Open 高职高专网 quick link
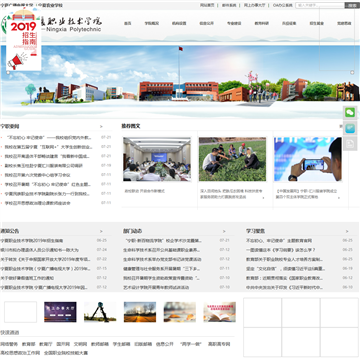This screenshot has width=360, height=360. tap(219, 344)
